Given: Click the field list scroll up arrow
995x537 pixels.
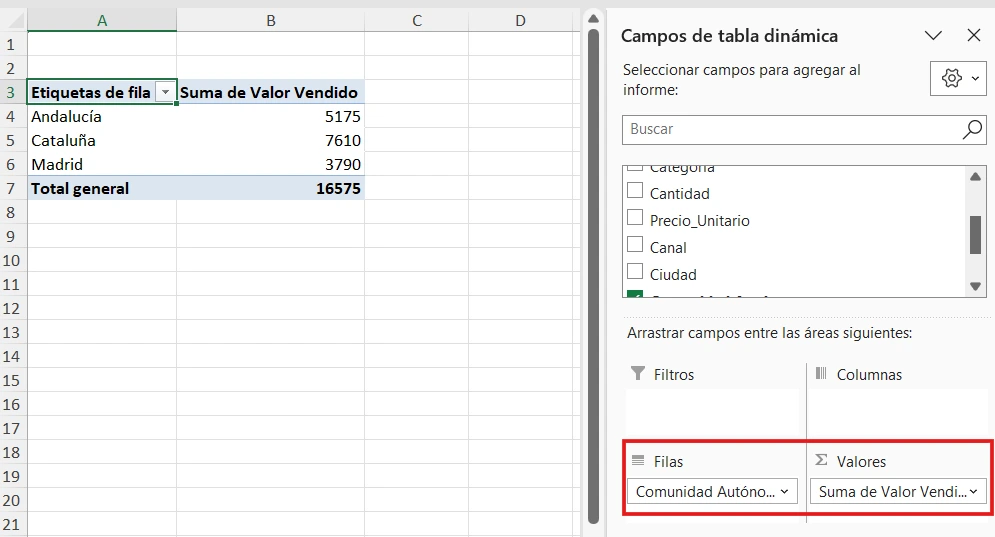Looking at the screenshot, I should tap(975, 176).
